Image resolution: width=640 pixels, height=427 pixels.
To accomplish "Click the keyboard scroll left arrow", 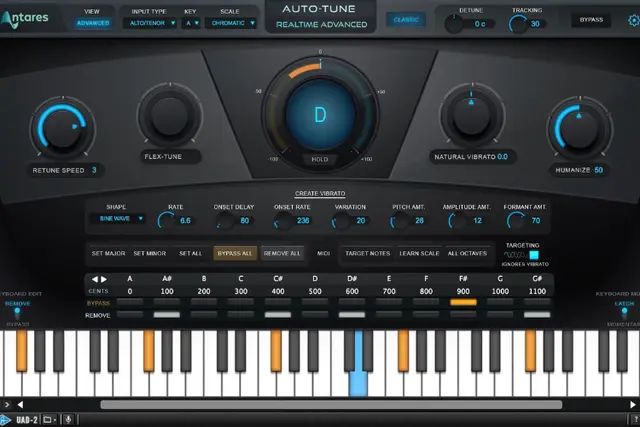I will click(x=20, y=405).
